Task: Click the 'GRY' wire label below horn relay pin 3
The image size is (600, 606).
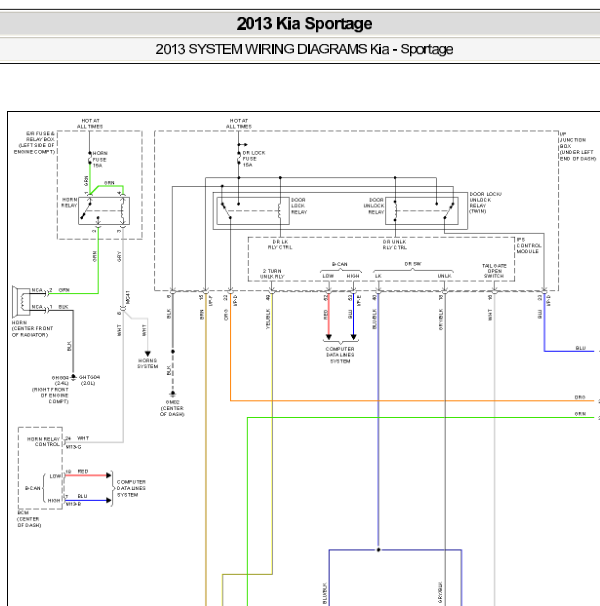Action: pos(119,256)
